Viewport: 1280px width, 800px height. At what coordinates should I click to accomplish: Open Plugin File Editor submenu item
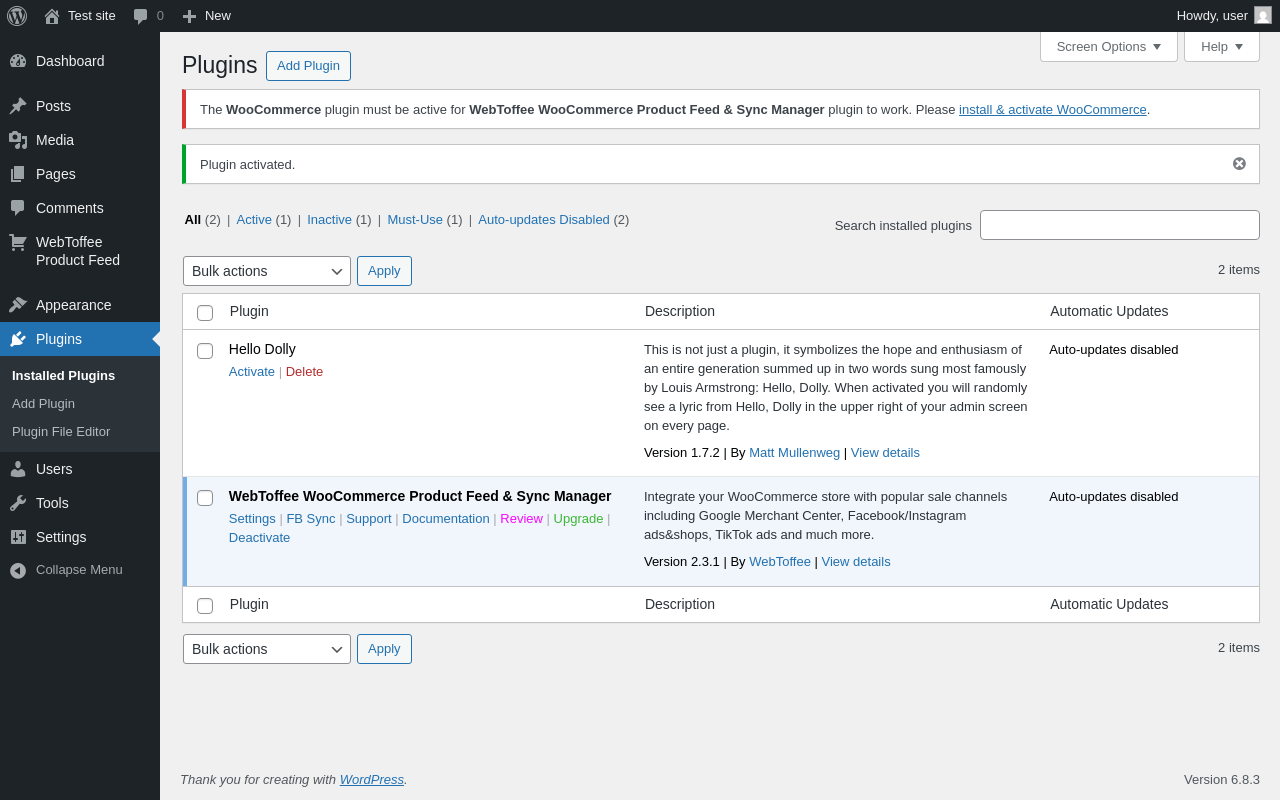click(61, 432)
